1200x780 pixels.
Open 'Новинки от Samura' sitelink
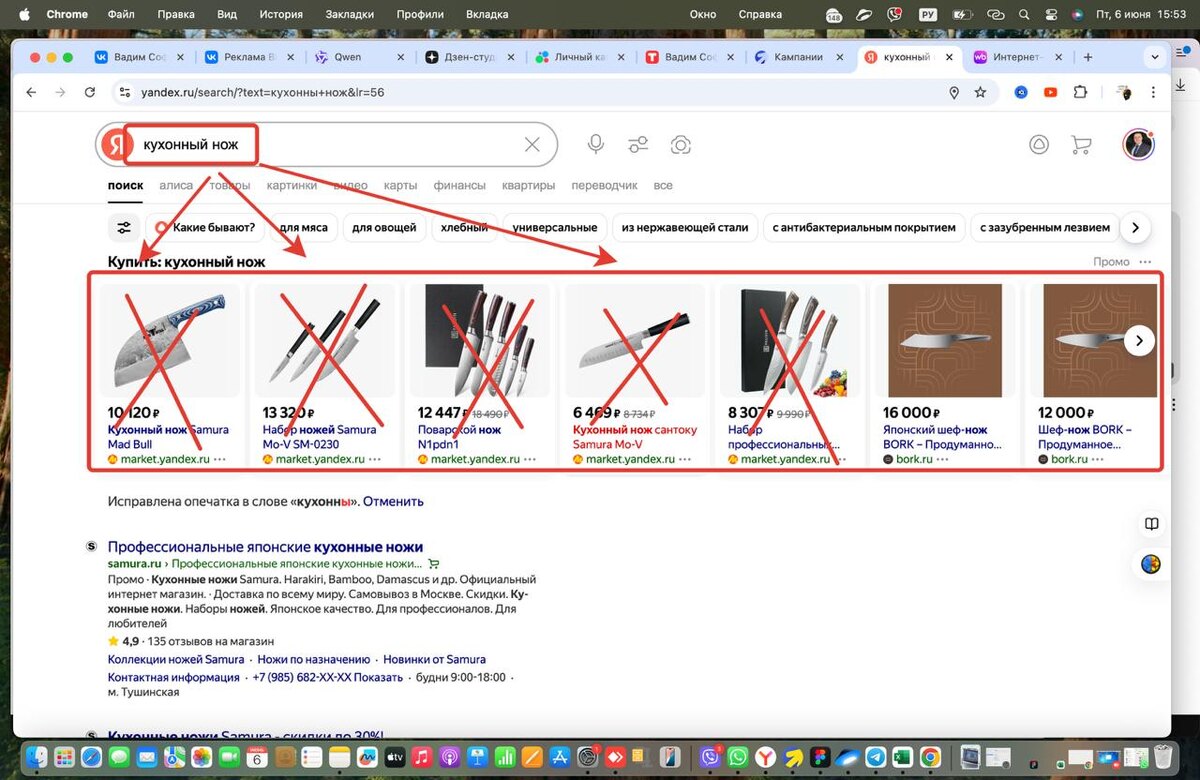pos(434,659)
